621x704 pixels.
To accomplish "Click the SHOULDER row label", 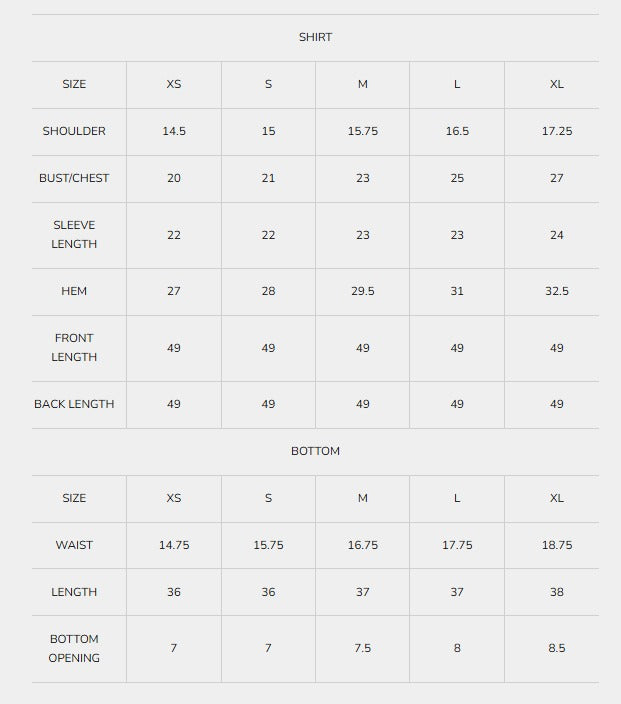I will tap(74, 131).
